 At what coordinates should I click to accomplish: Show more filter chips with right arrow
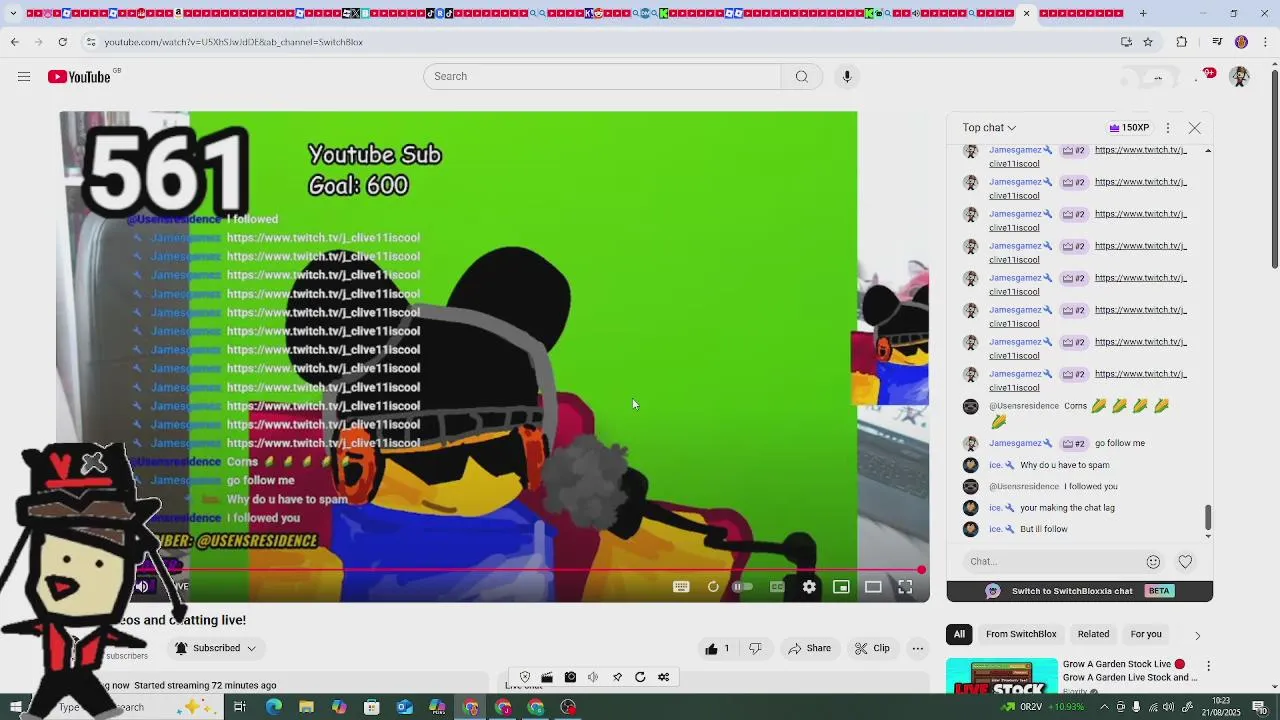tap(1197, 635)
